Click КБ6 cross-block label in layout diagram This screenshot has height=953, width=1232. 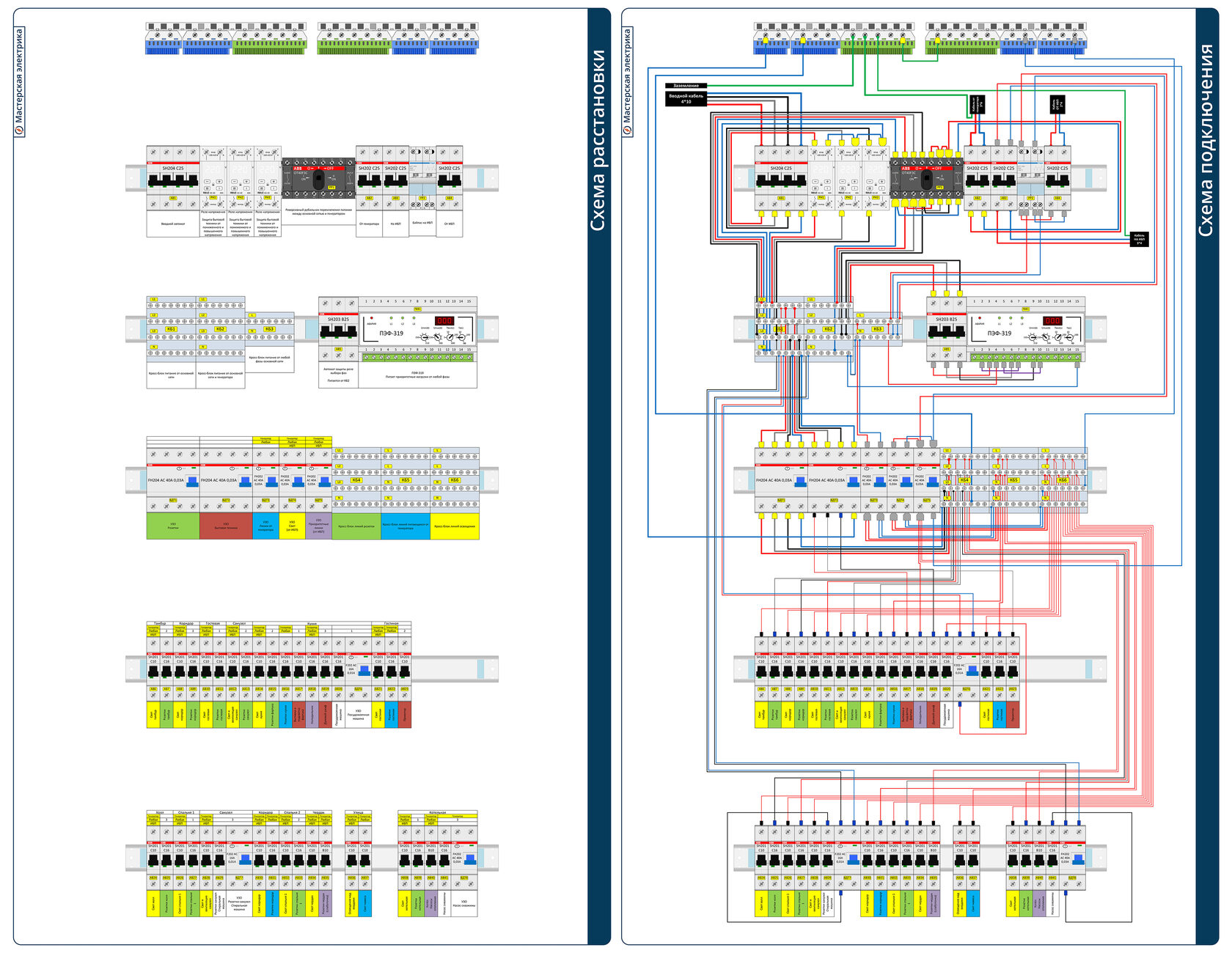pos(455,480)
